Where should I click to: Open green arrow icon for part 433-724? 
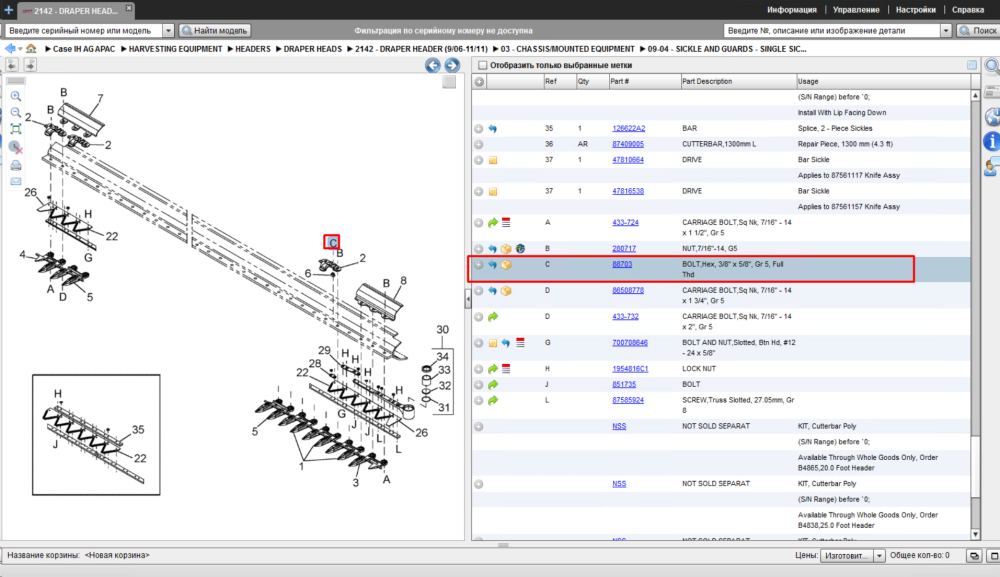[493, 223]
